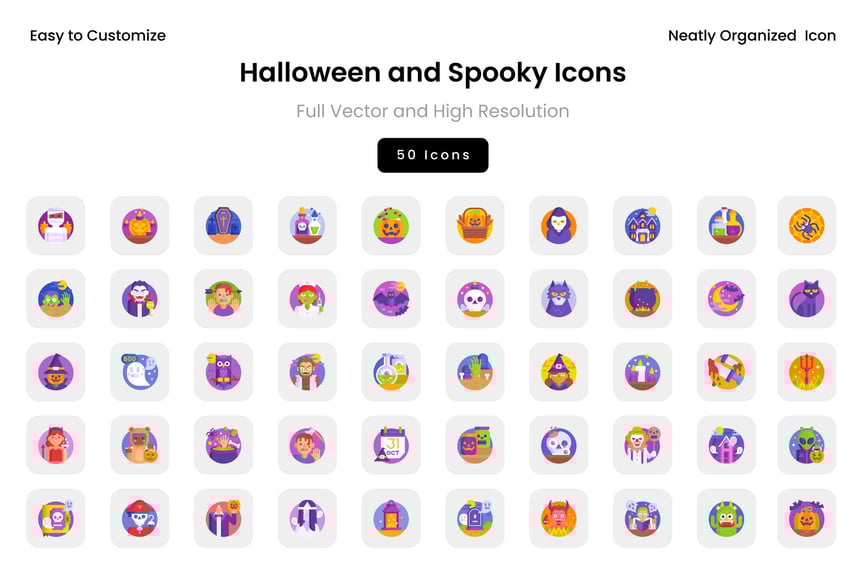The height and width of the screenshot is (577, 866).
Task: Select the October 31 calendar icon
Action: pos(391,444)
